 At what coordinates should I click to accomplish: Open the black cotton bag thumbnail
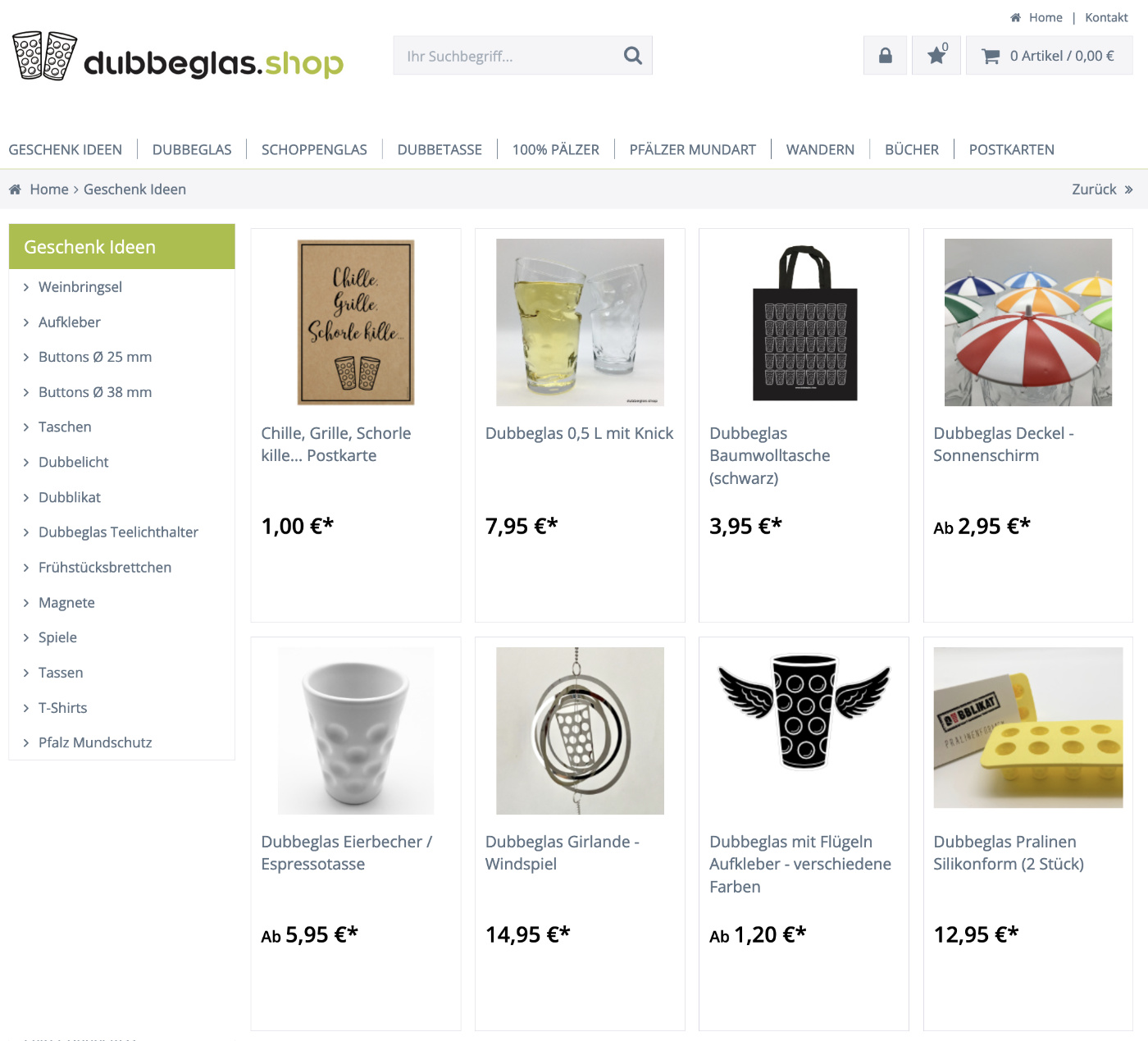(x=804, y=322)
